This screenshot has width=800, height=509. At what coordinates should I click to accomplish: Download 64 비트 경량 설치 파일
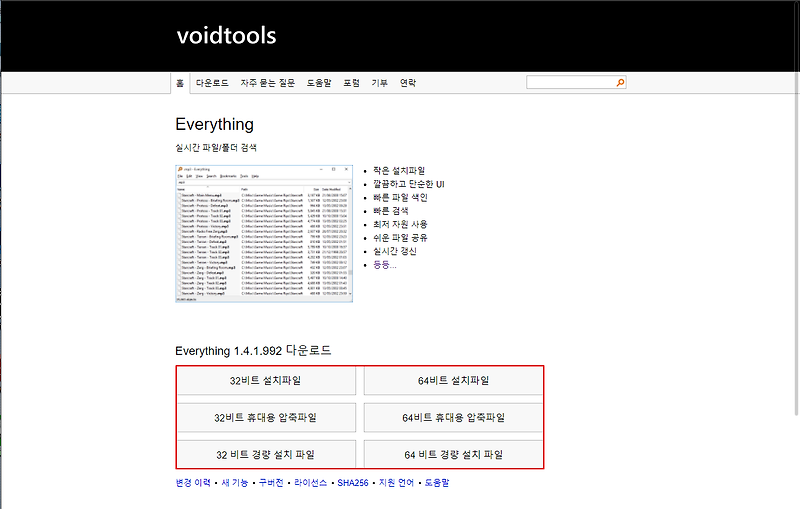click(453, 454)
